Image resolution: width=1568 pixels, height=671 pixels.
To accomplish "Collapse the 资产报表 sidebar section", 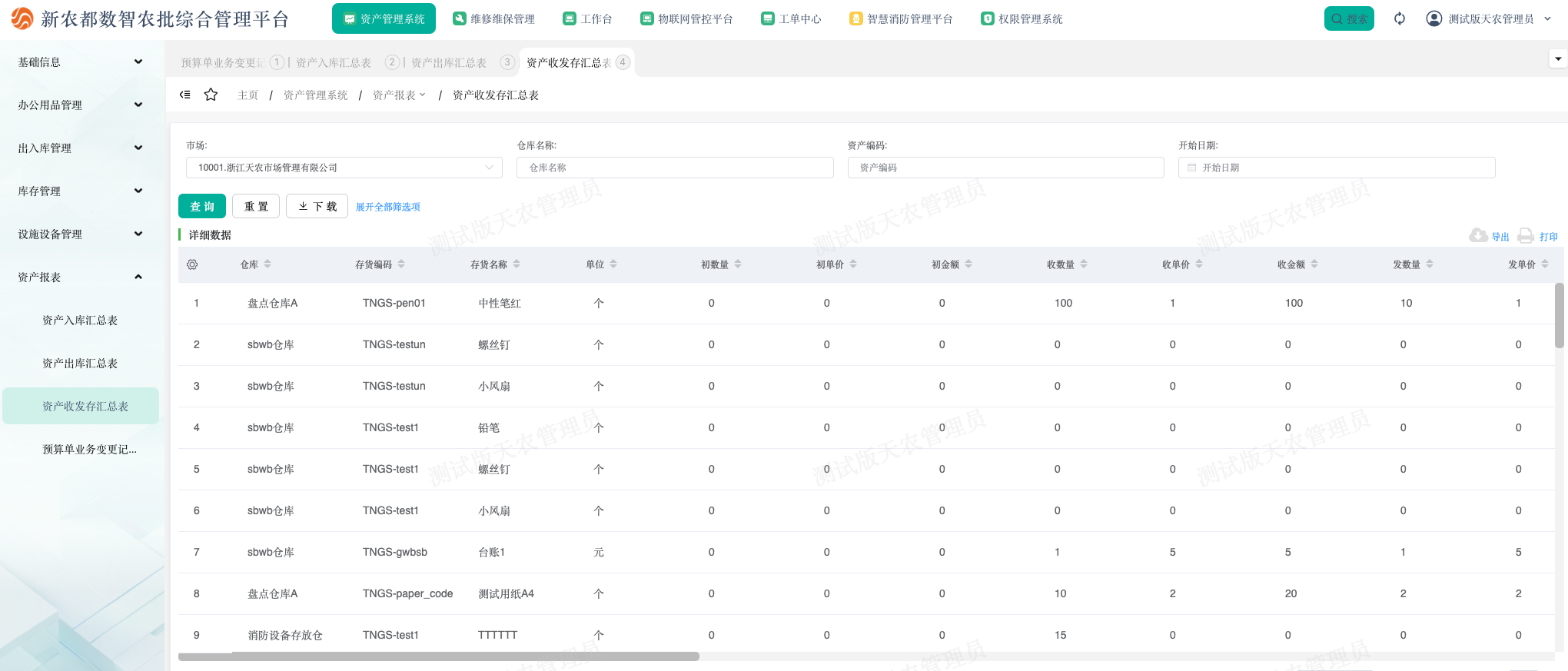I will click(81, 277).
